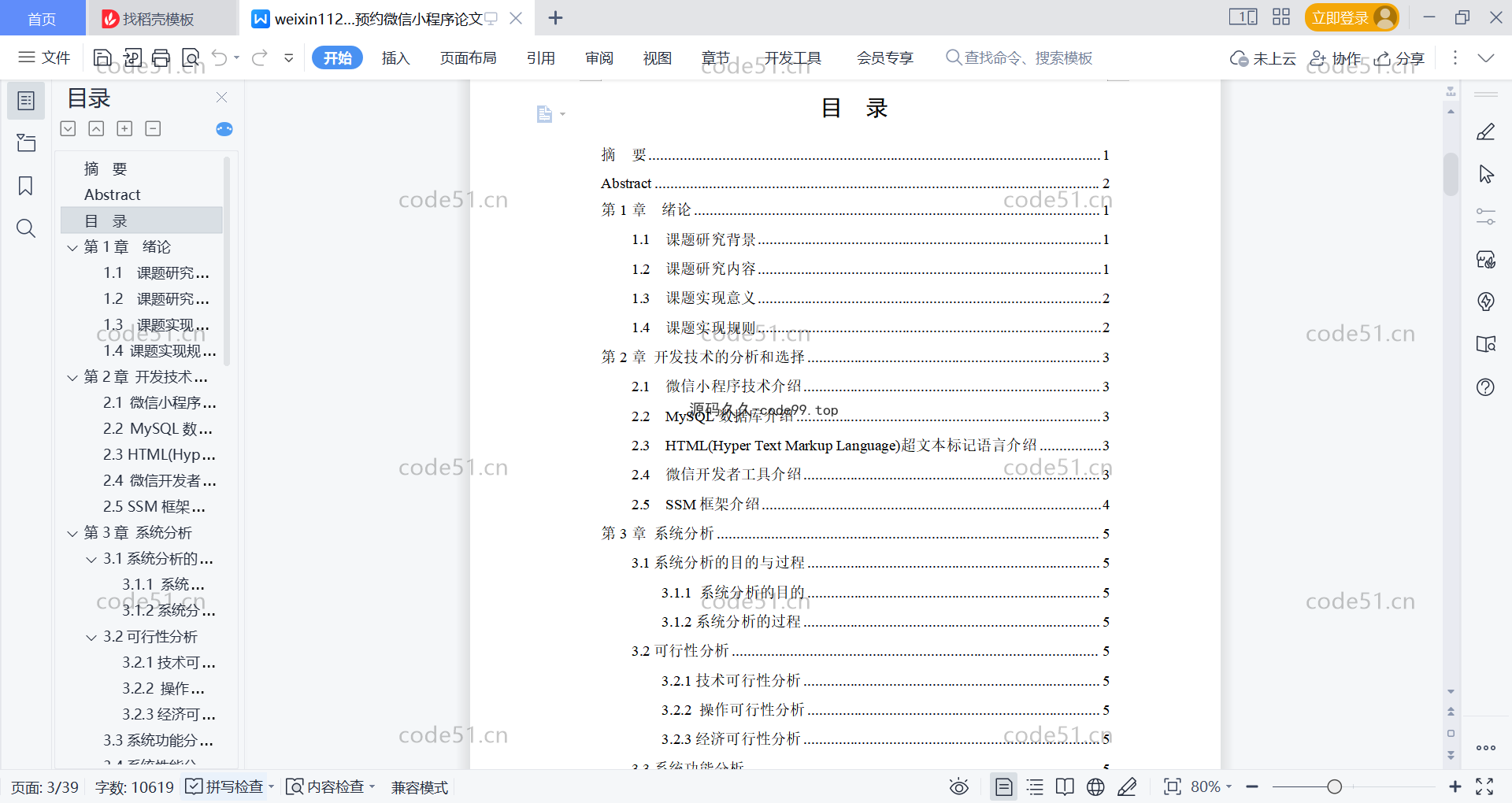Collapse 第3章 系统分析 in outline tree
Image resolution: width=1512 pixels, height=803 pixels.
coord(72,534)
